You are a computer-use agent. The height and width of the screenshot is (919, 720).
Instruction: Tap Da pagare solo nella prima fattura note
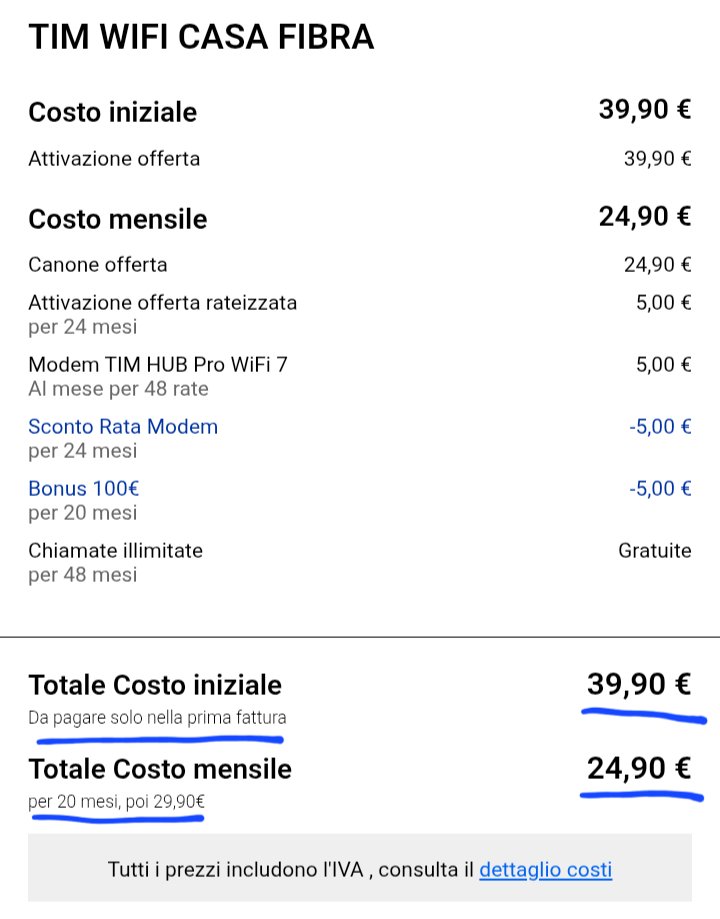[x=157, y=717]
